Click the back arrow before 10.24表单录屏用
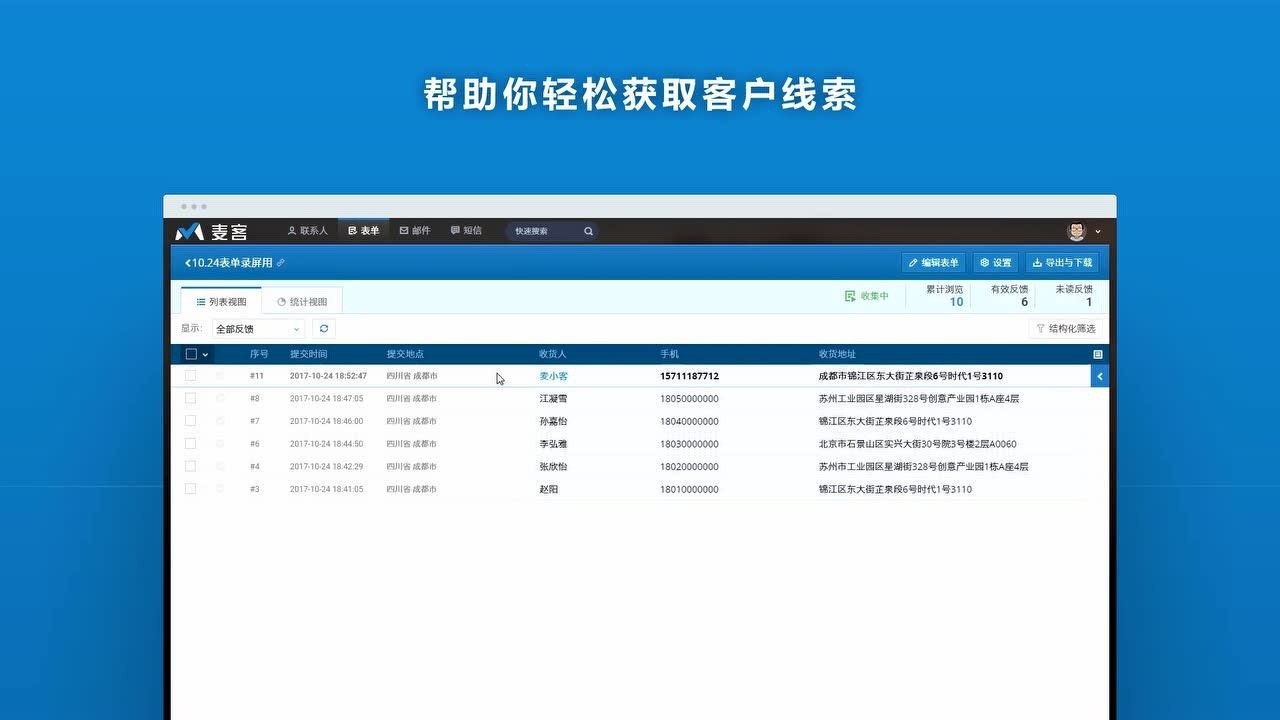Viewport: 1280px width, 720px height. [x=187, y=263]
